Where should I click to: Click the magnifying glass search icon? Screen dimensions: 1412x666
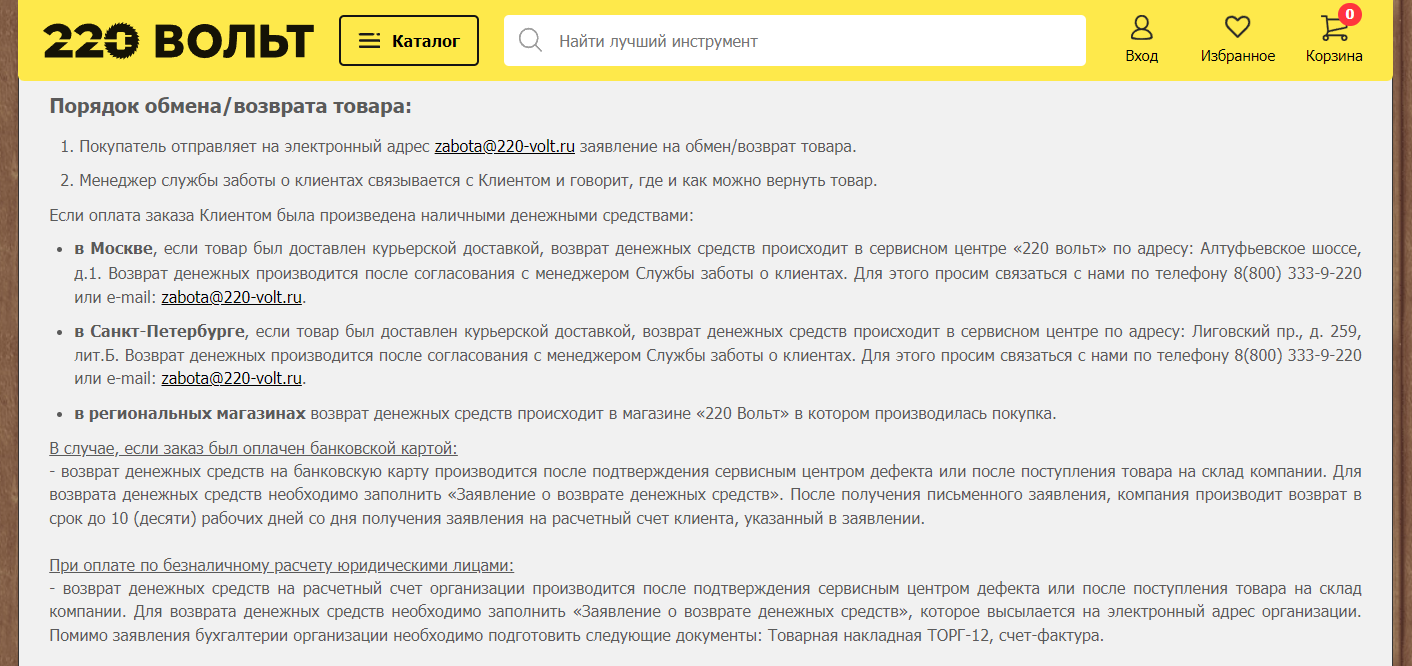coord(531,41)
